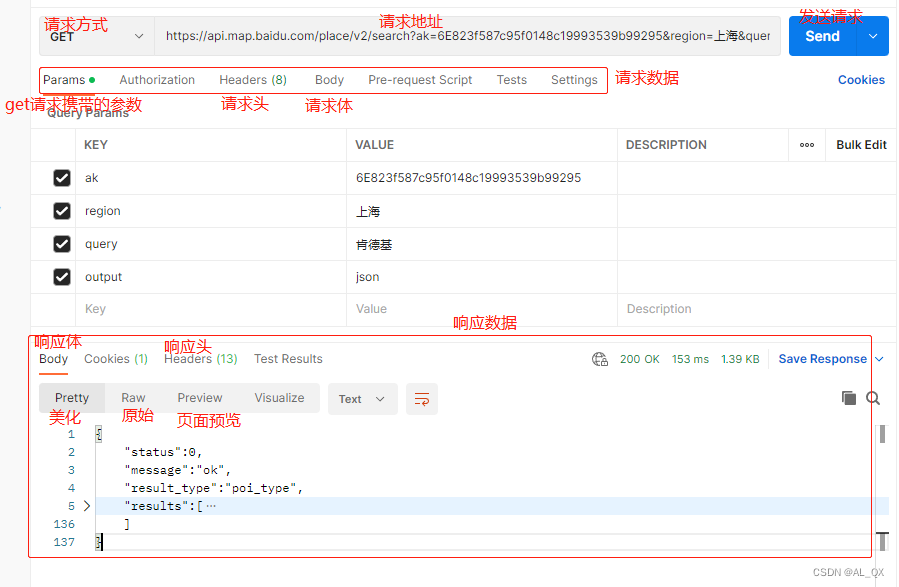The width and height of the screenshot is (899, 587).
Task: Select the Pretty view tab
Action: pyautogui.click(x=72, y=398)
